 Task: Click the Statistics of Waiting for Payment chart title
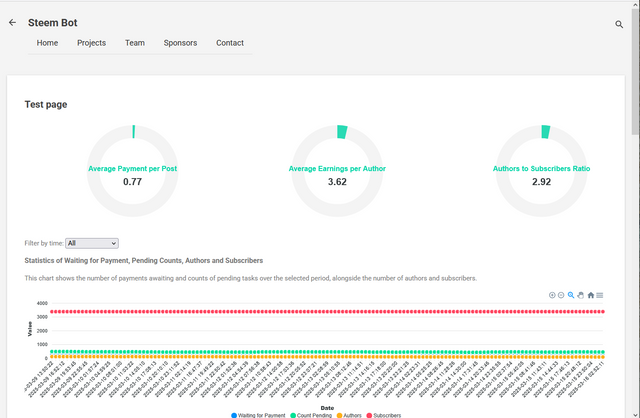pos(144,260)
